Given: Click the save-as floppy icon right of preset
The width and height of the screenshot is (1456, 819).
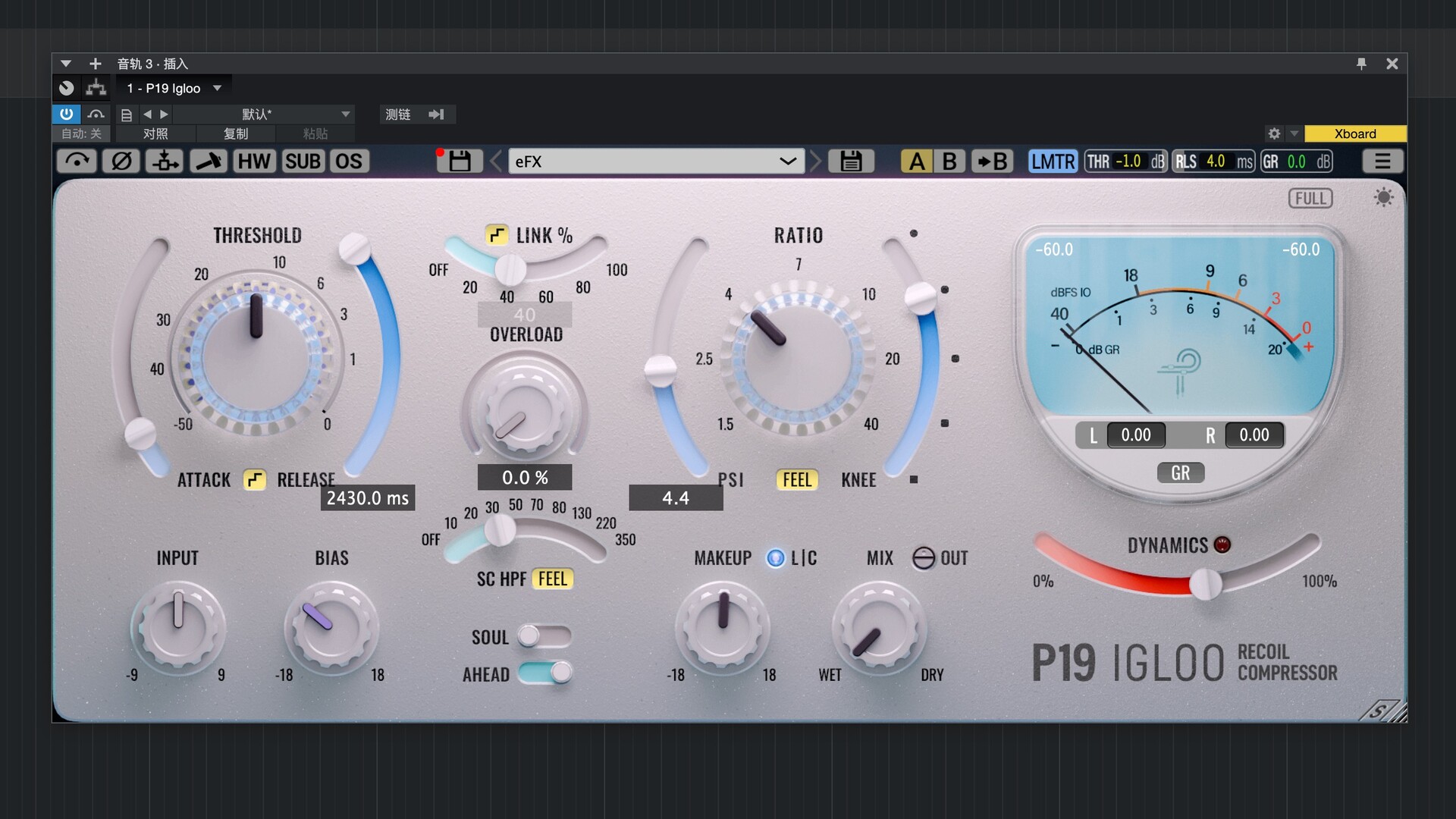Looking at the screenshot, I should [x=851, y=161].
